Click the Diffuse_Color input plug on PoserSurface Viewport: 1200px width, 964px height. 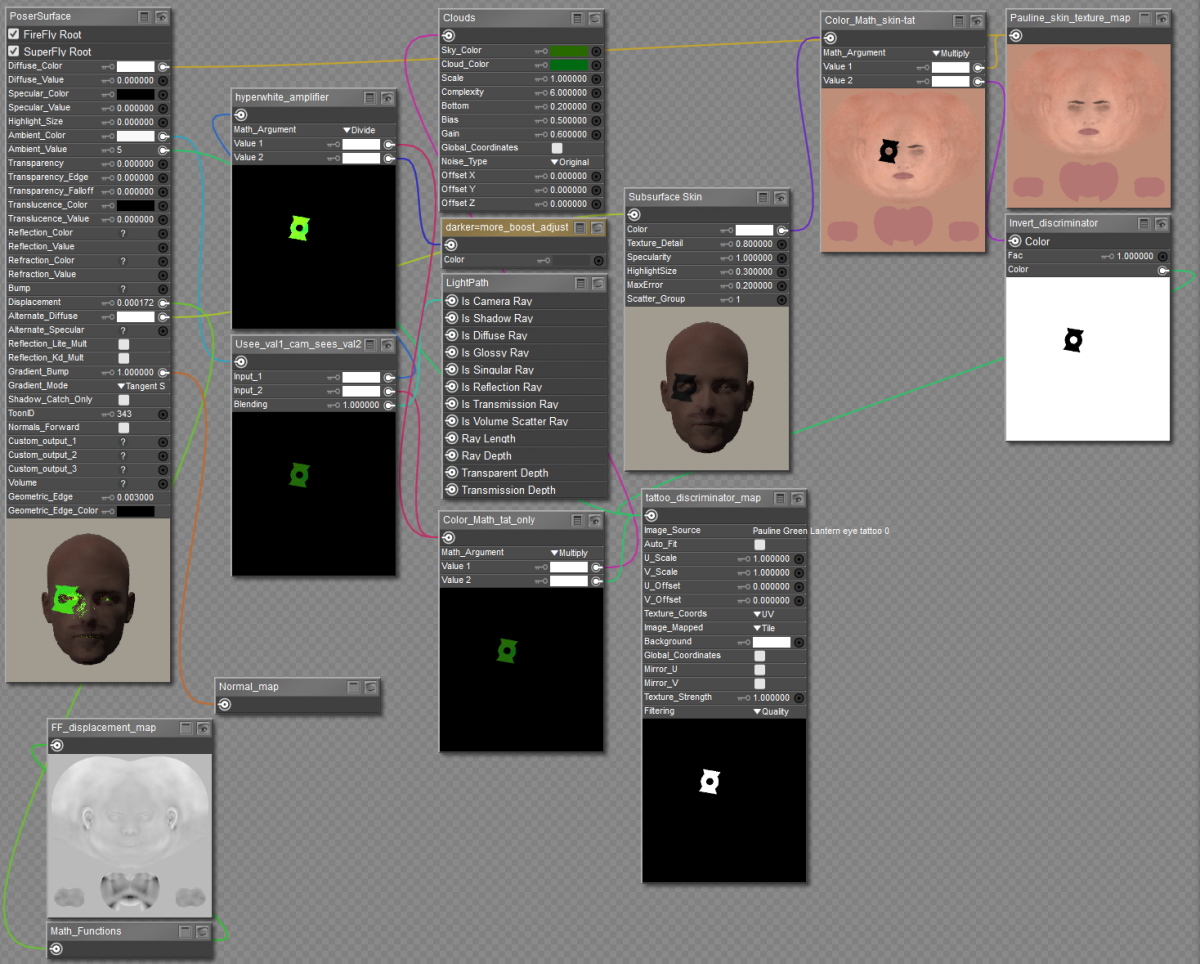163,66
